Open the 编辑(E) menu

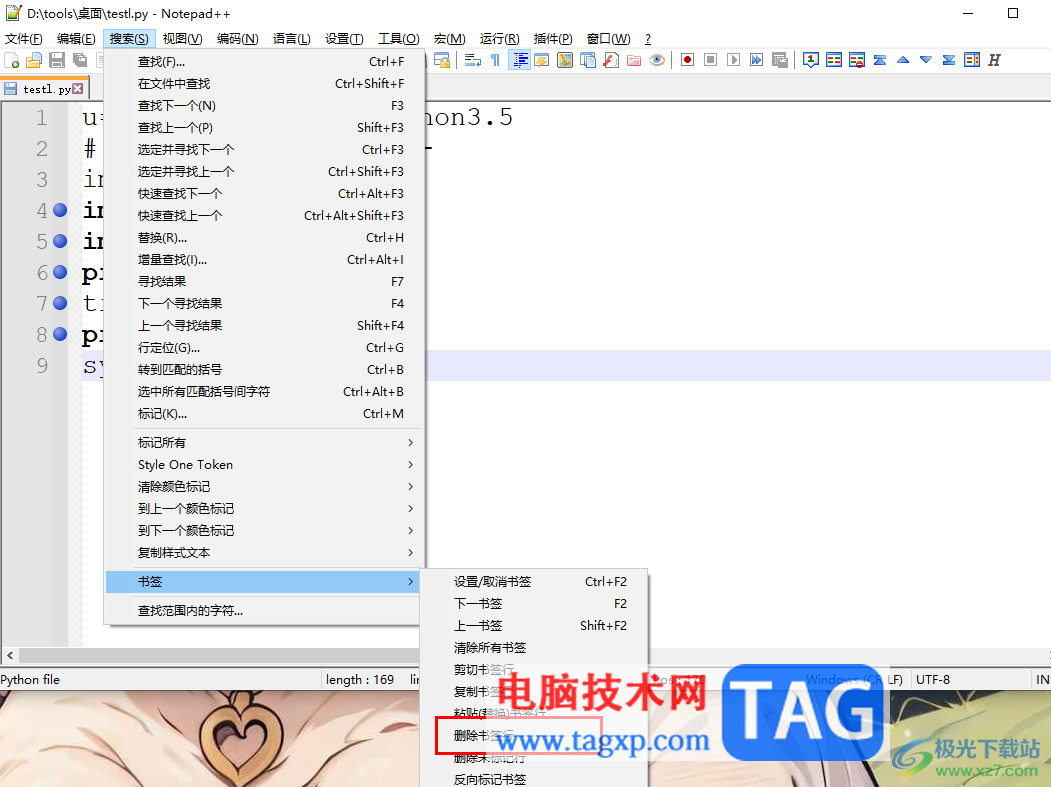pos(76,39)
